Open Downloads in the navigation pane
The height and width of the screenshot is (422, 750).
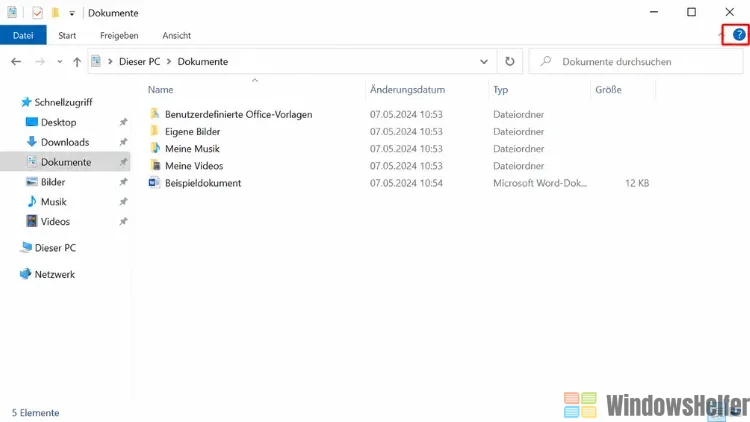(65, 142)
